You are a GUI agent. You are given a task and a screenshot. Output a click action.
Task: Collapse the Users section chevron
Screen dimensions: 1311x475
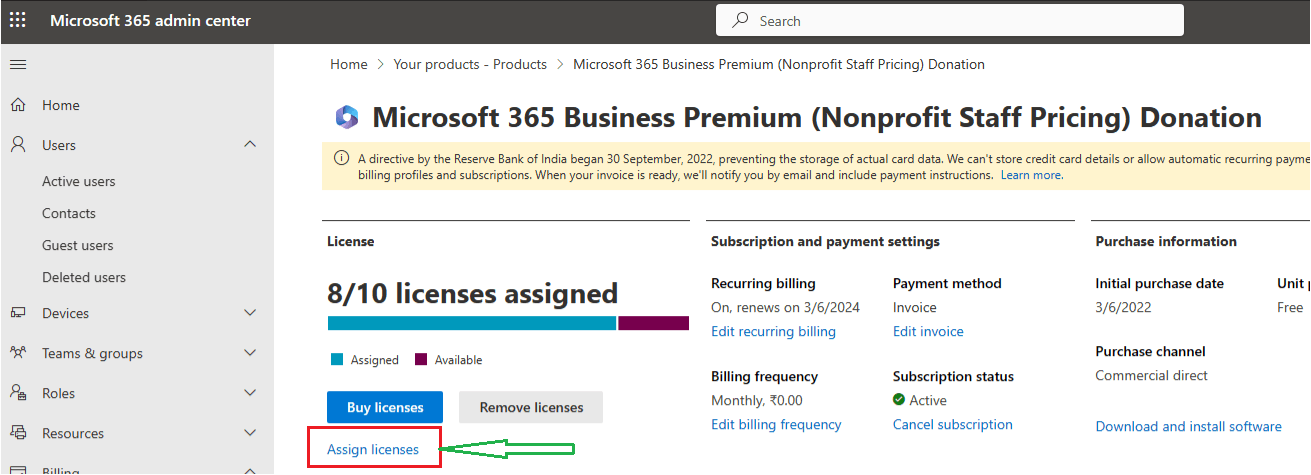(x=250, y=145)
